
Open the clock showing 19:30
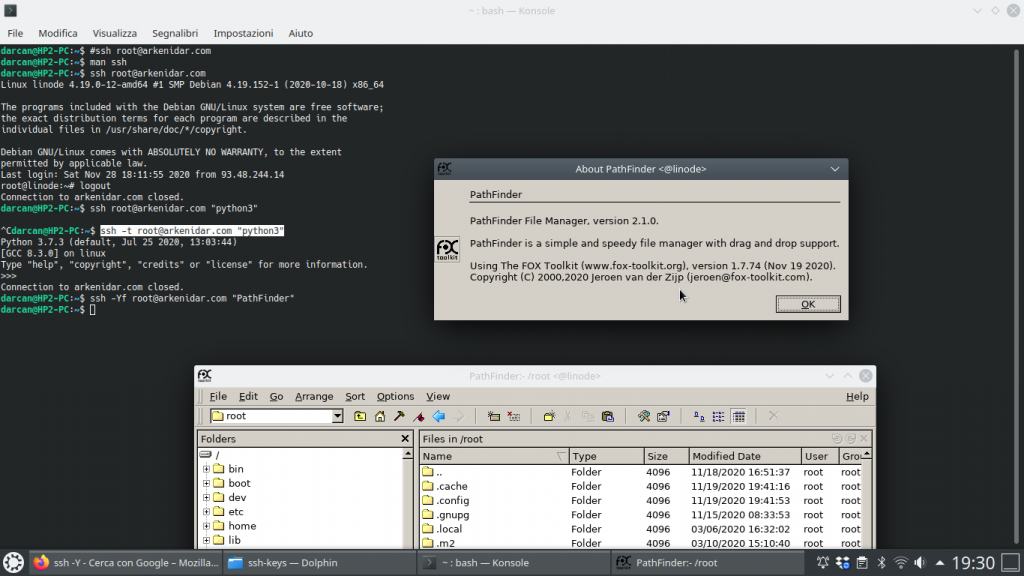(x=973, y=562)
